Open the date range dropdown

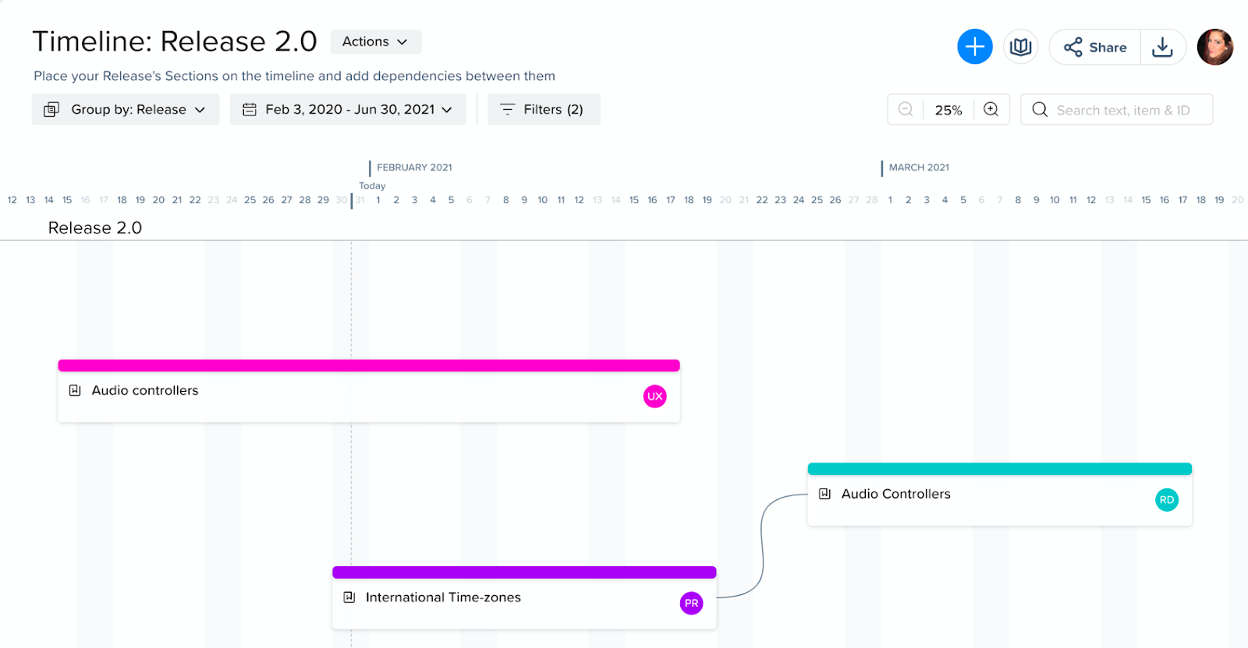348,110
